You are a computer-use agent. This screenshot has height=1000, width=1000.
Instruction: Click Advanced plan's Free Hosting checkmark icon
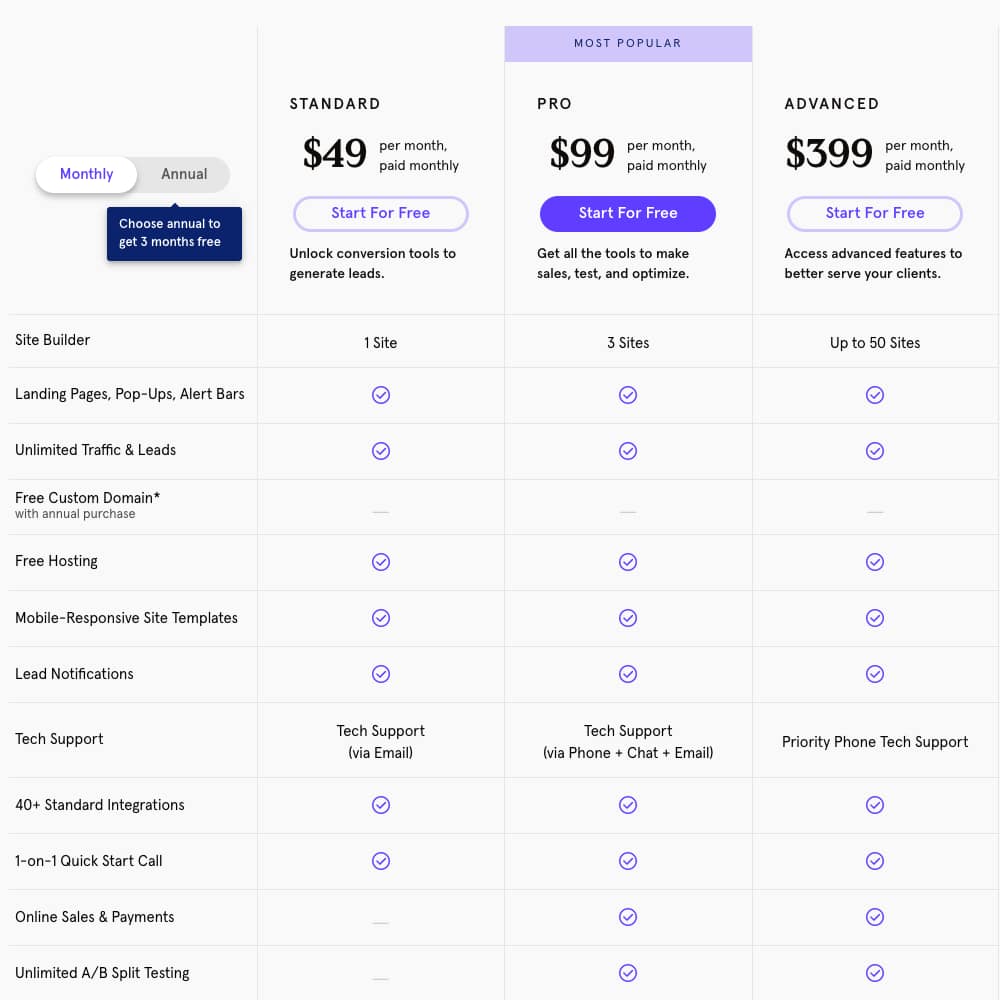click(x=875, y=562)
